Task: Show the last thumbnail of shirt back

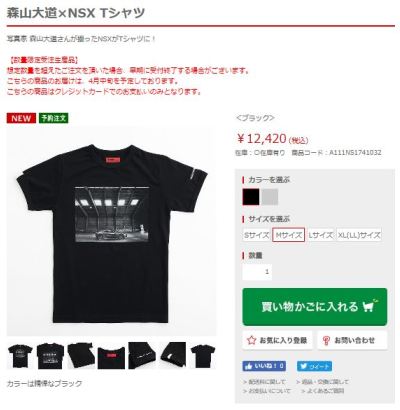Action: coord(203,356)
